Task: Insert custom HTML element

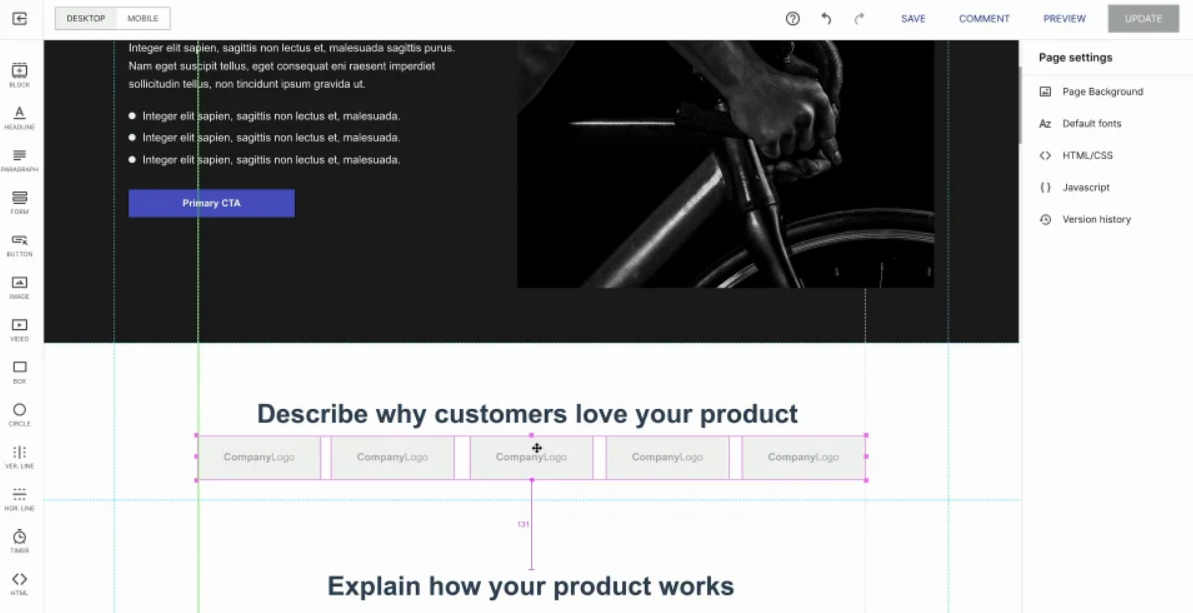Action: click(x=20, y=583)
